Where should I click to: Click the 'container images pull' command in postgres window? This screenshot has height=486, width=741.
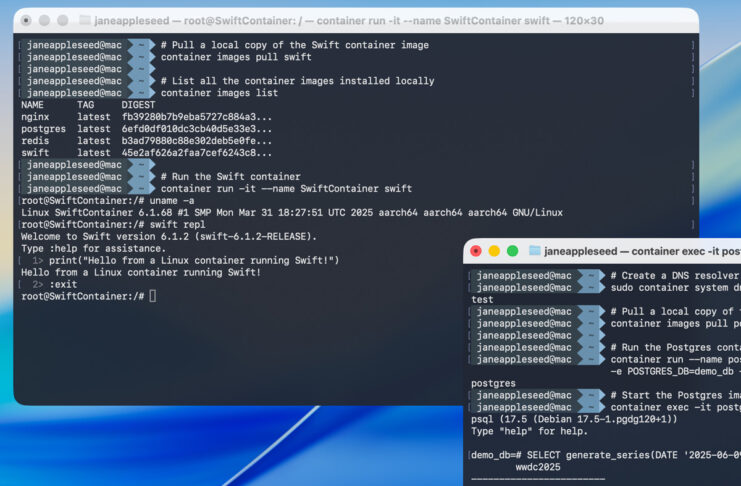click(675, 324)
